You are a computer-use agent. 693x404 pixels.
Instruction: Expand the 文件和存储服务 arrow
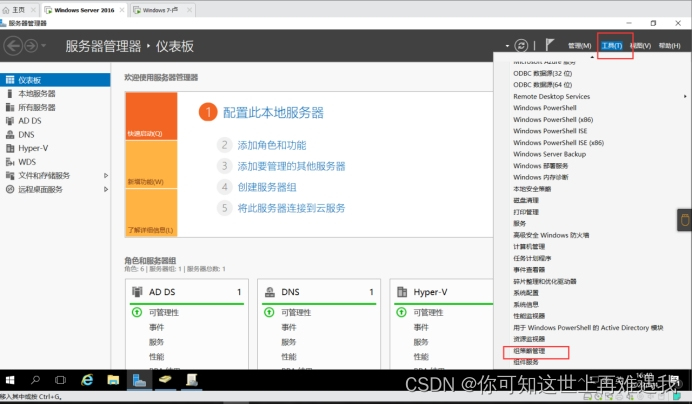pyautogui.click(x=106, y=175)
